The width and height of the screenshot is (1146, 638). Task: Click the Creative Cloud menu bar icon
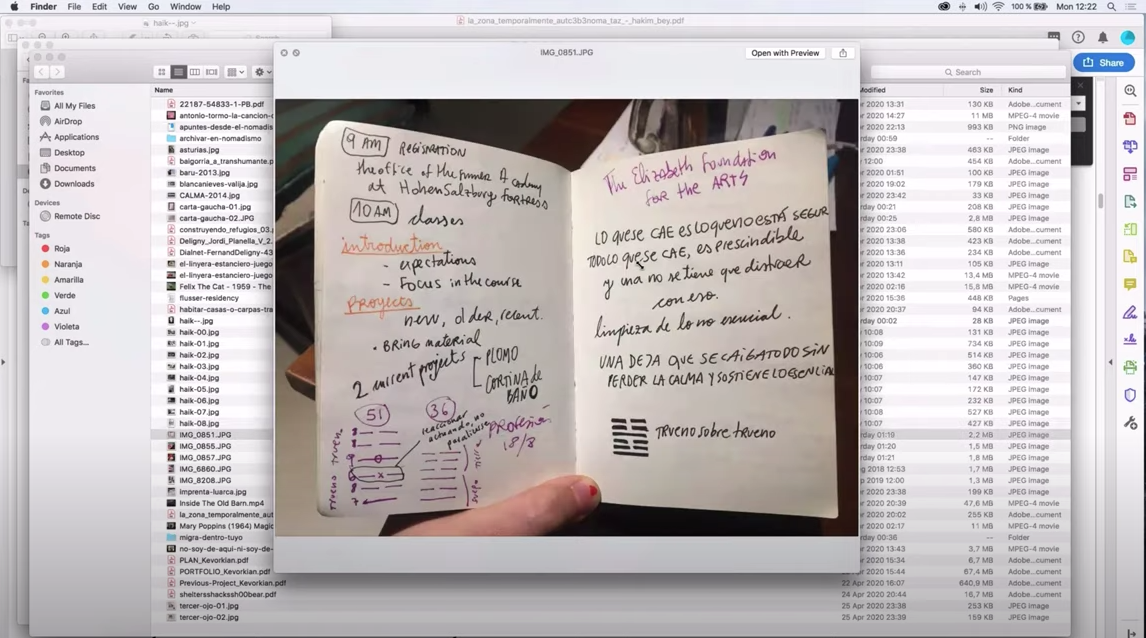[x=944, y=7]
